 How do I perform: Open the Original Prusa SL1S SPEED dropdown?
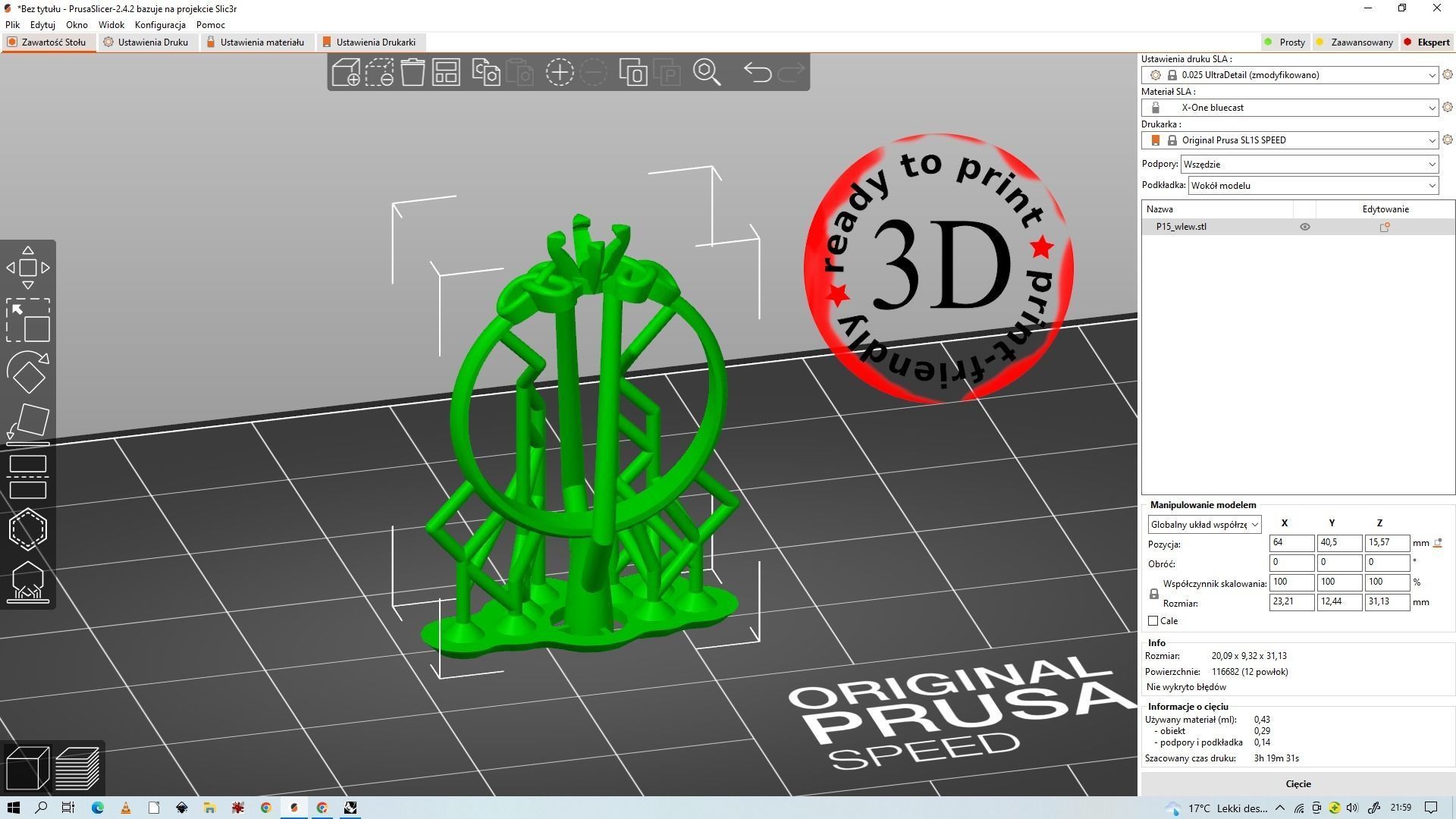(x=1289, y=140)
